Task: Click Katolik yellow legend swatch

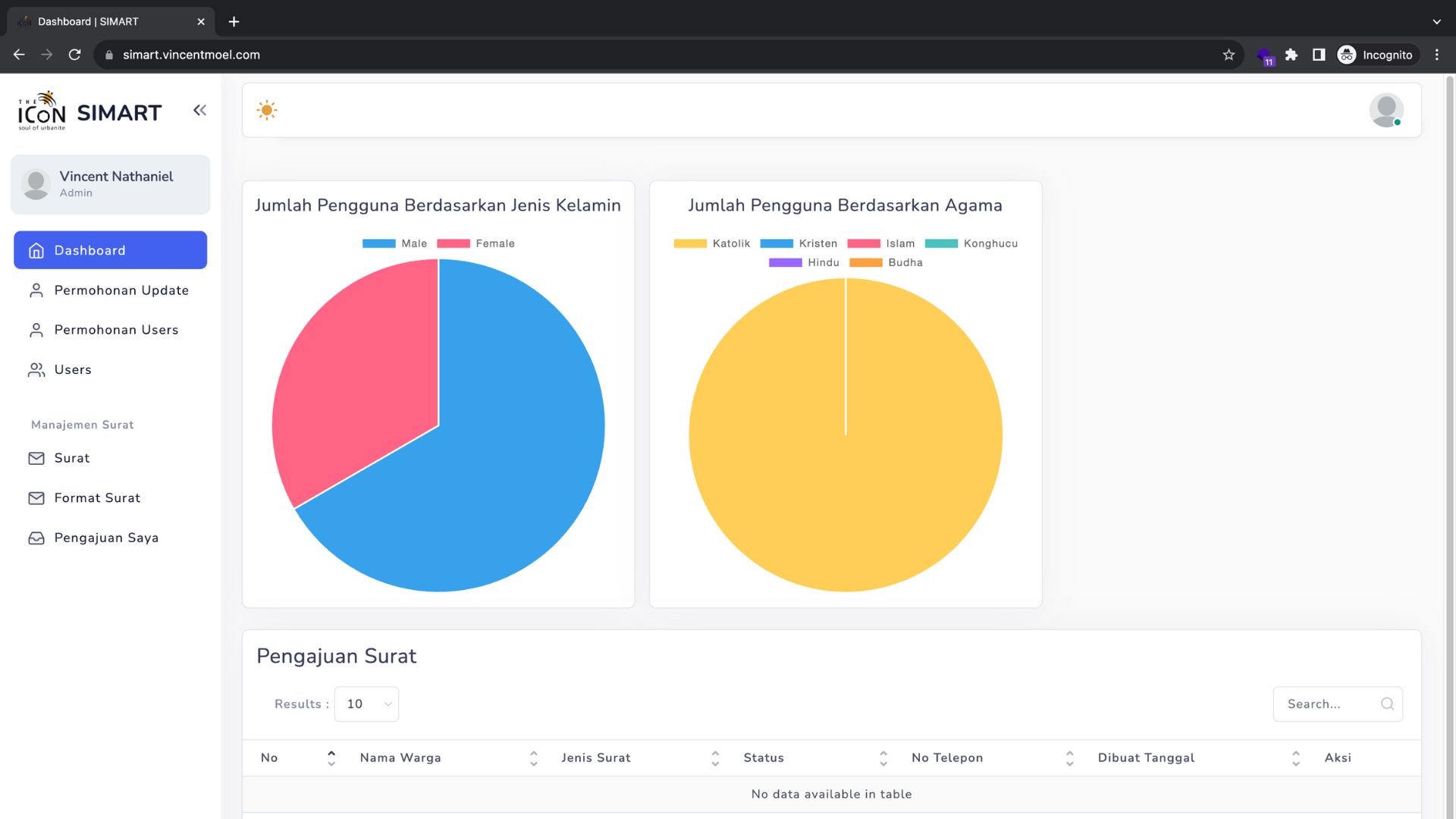Action: [690, 243]
